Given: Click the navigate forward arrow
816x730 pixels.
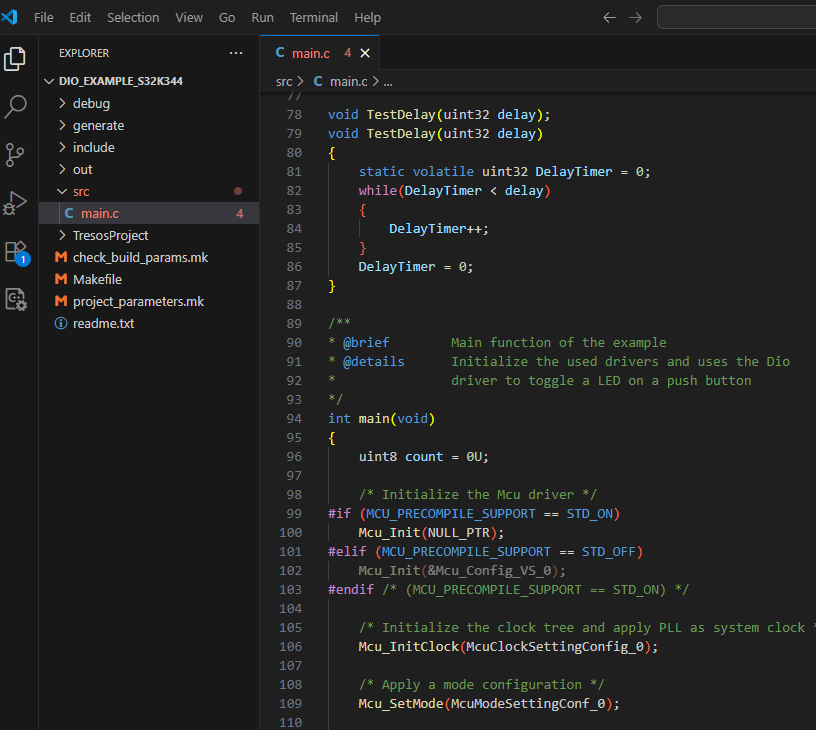Looking at the screenshot, I should (x=636, y=18).
